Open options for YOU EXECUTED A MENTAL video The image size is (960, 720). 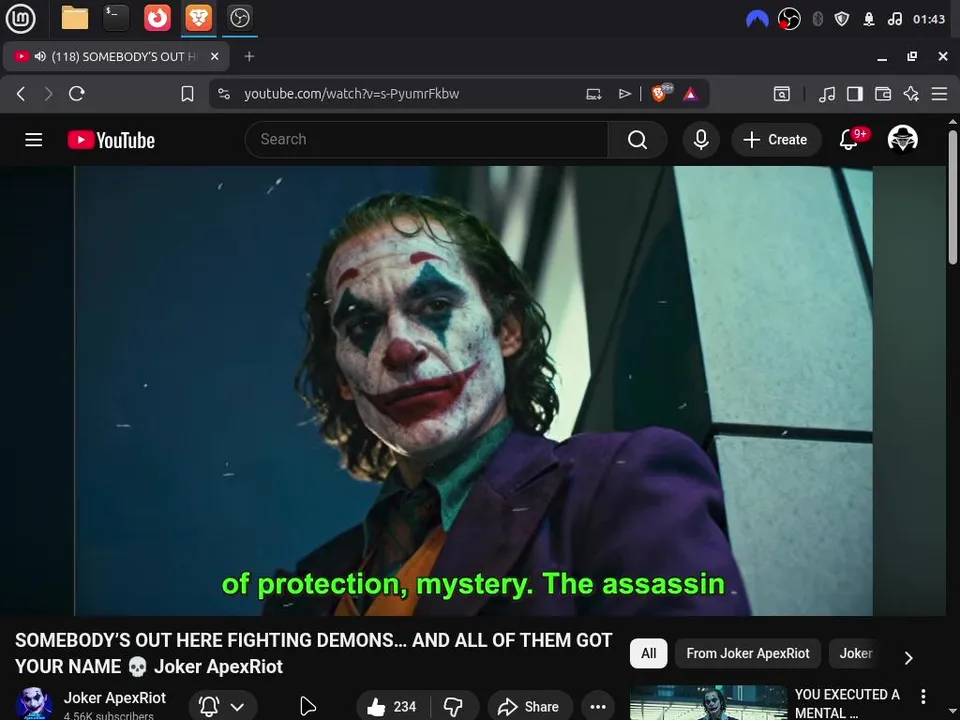click(923, 696)
